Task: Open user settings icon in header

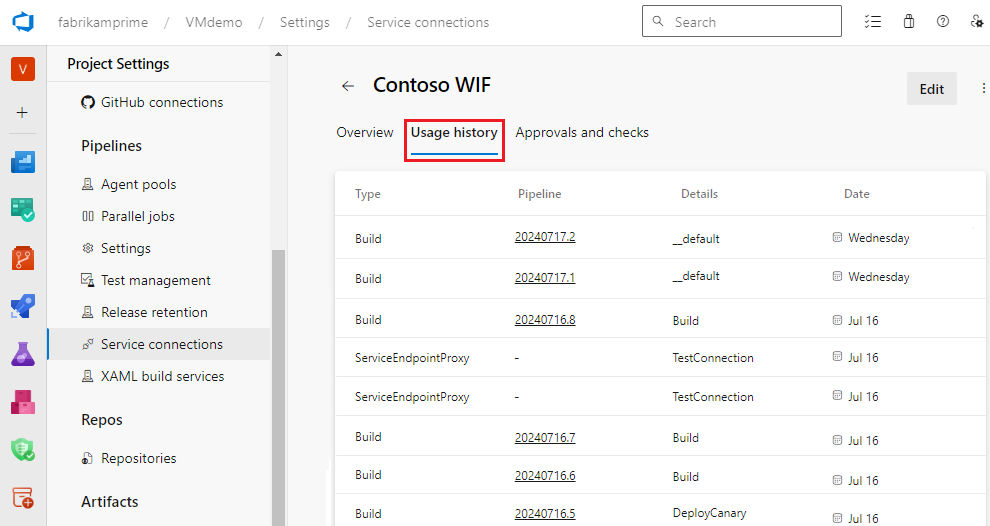Action: [977, 21]
